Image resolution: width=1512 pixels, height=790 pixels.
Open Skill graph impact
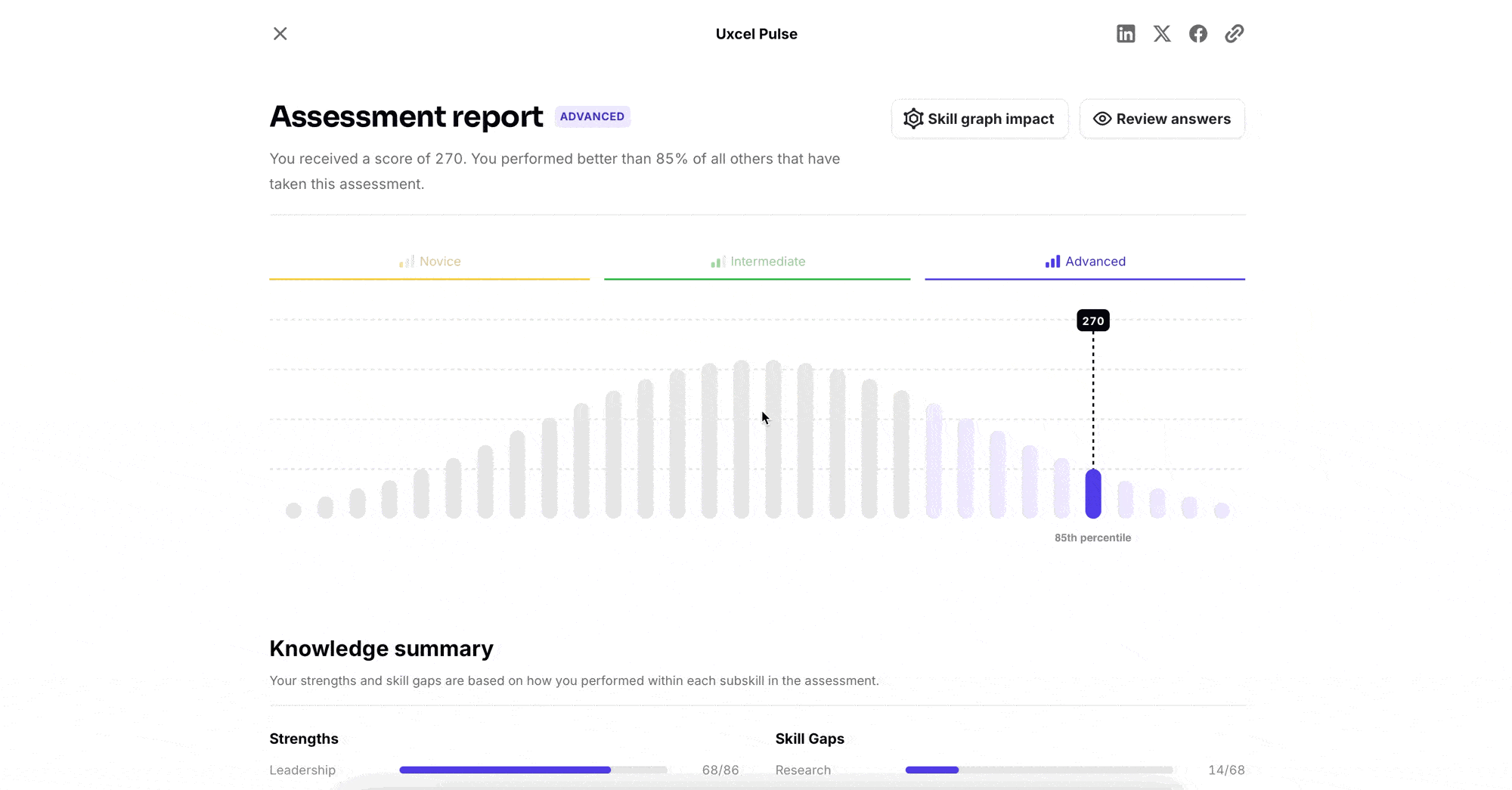coord(979,119)
